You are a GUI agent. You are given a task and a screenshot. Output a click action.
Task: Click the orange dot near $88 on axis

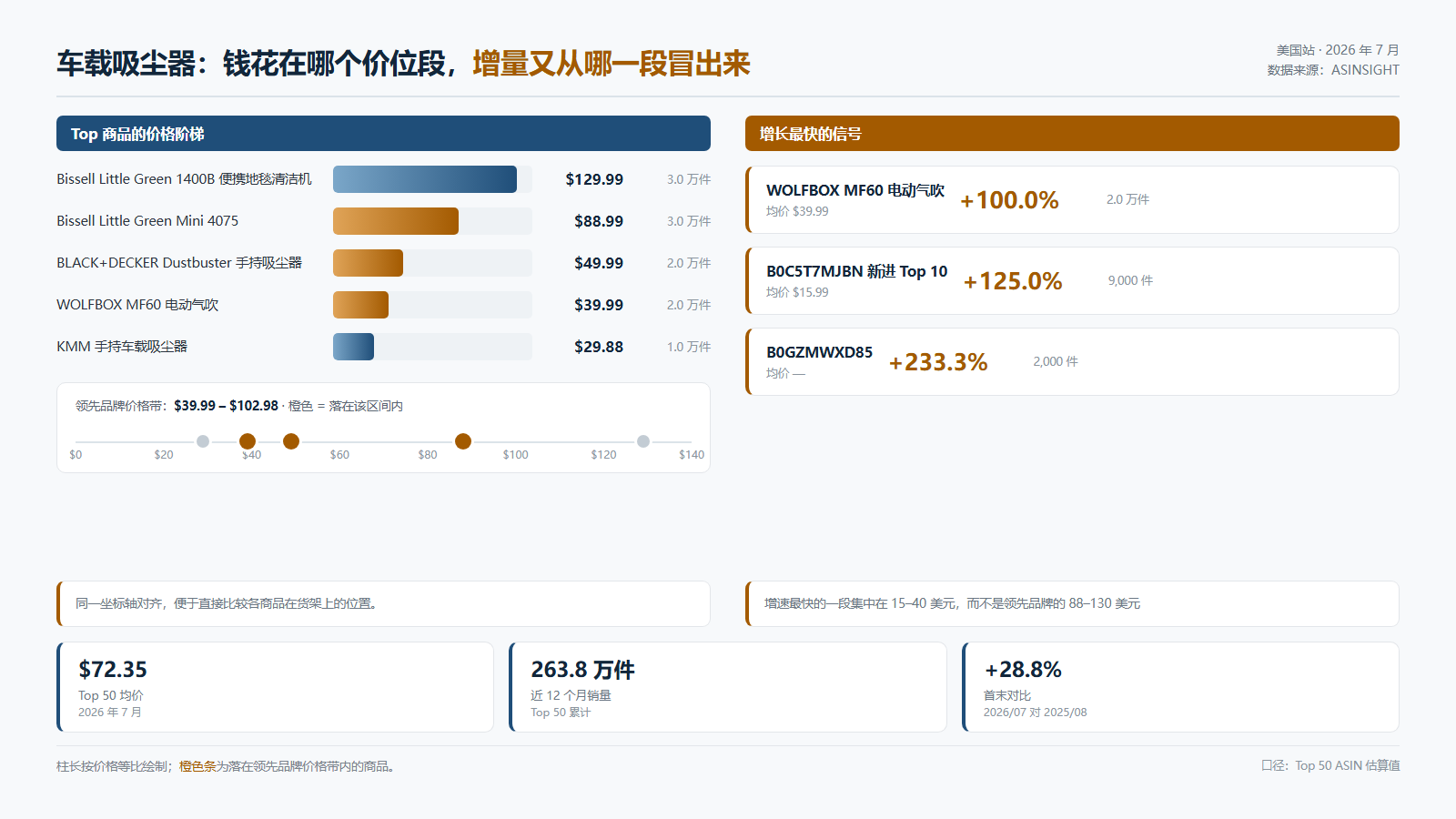pyautogui.click(x=463, y=441)
